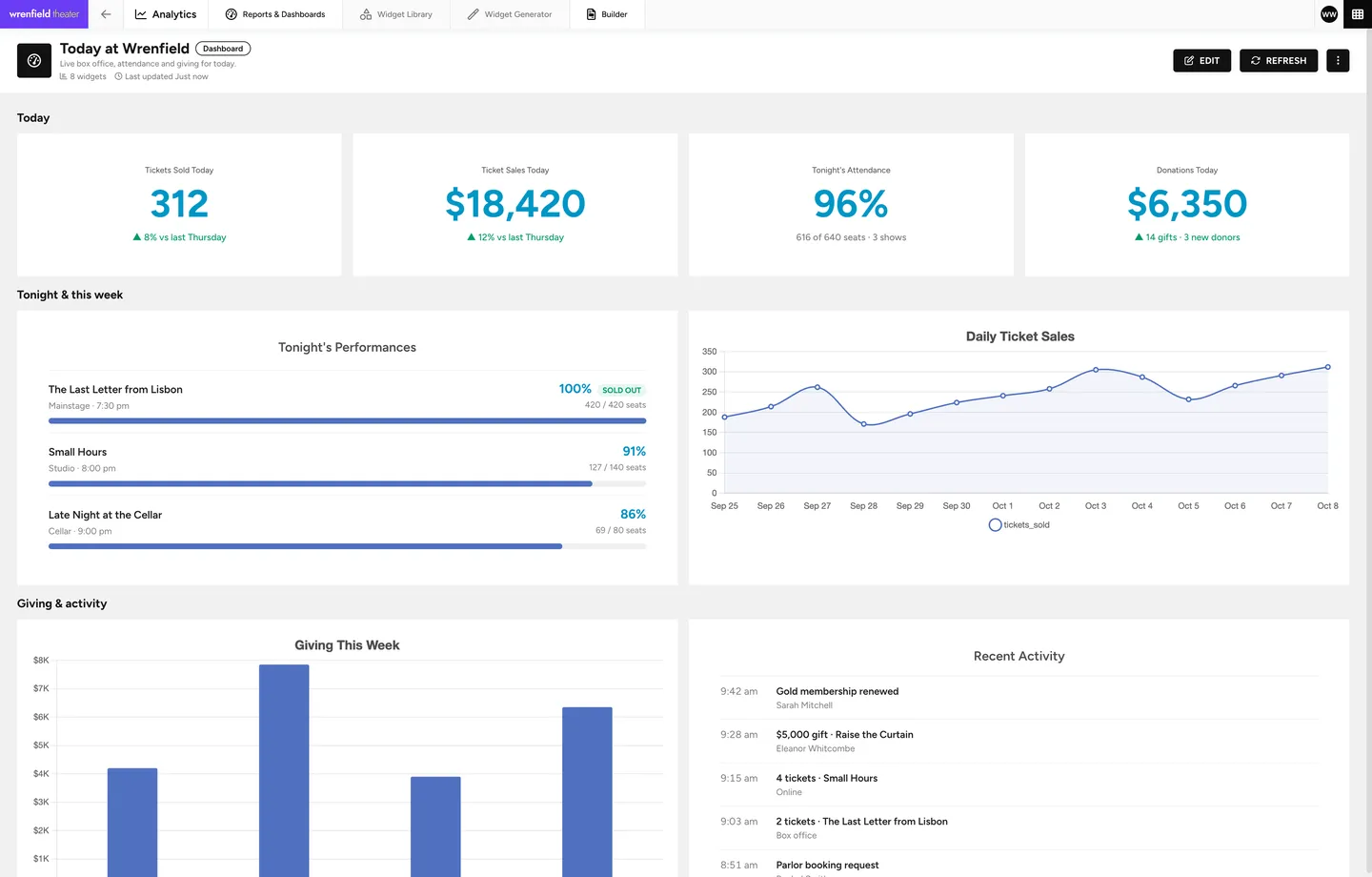The height and width of the screenshot is (877, 1372).
Task: Open the 4 tickets Small Hours activity row
Action: 1019,785
